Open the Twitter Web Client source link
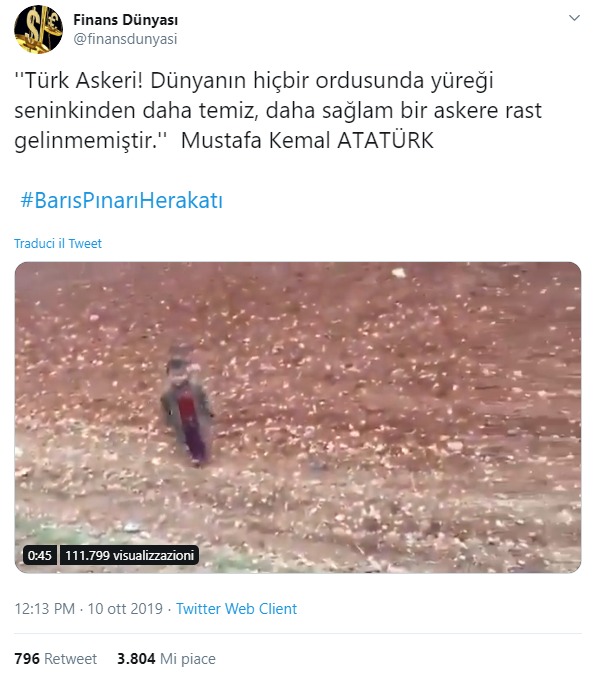 [x=236, y=609]
